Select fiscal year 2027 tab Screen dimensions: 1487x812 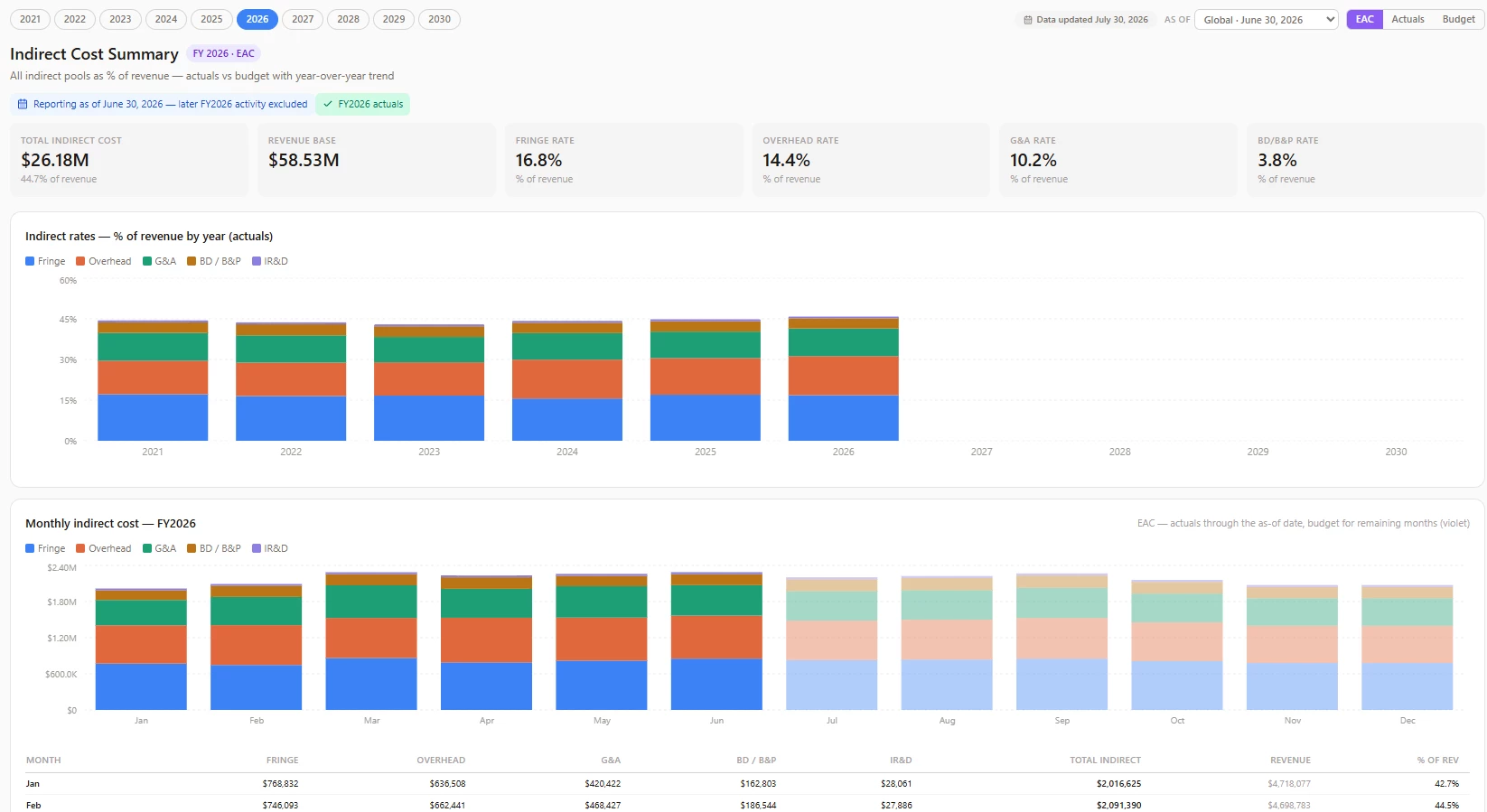pyautogui.click(x=303, y=19)
